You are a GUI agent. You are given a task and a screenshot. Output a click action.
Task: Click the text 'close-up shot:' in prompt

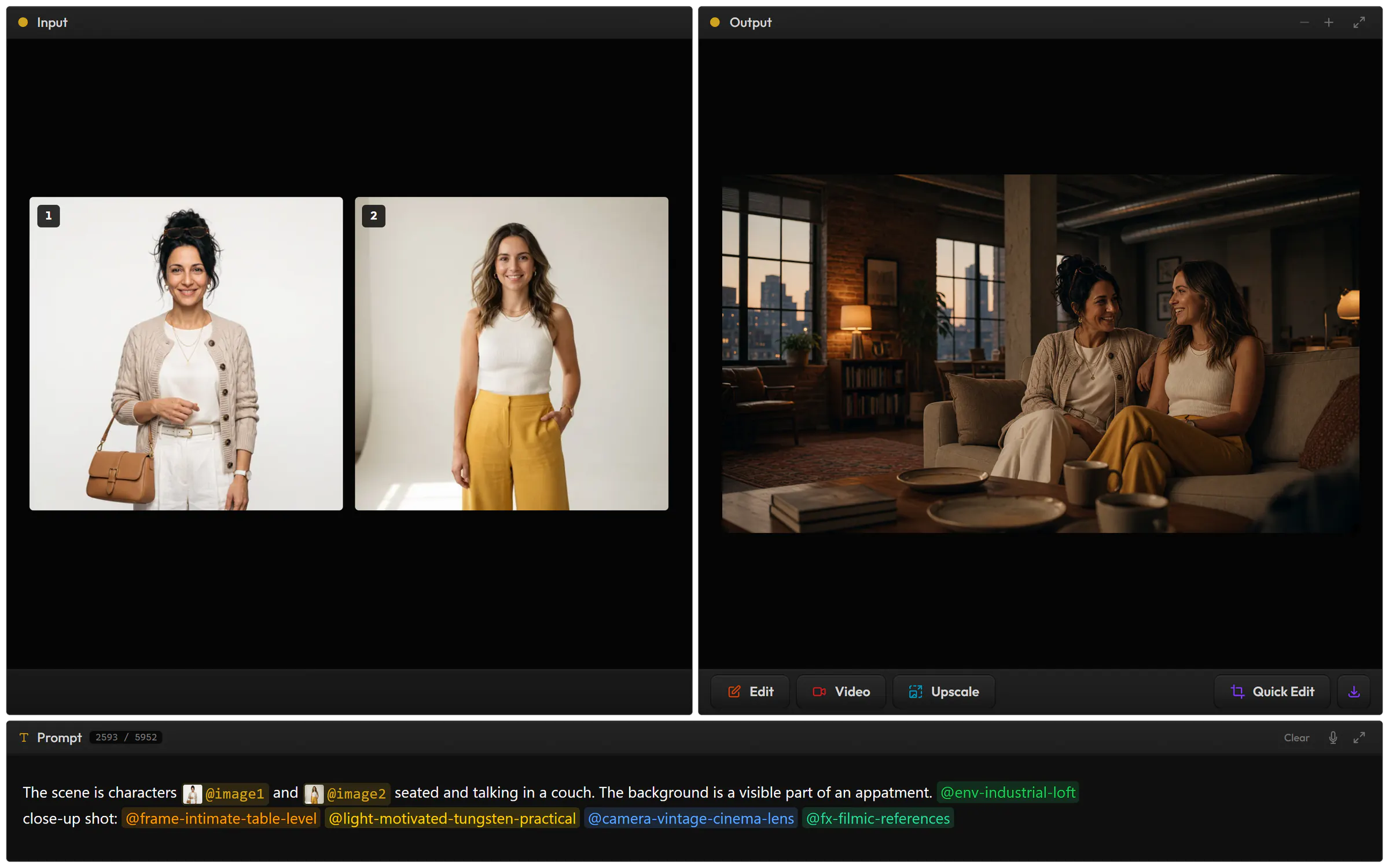pyautogui.click(x=70, y=819)
